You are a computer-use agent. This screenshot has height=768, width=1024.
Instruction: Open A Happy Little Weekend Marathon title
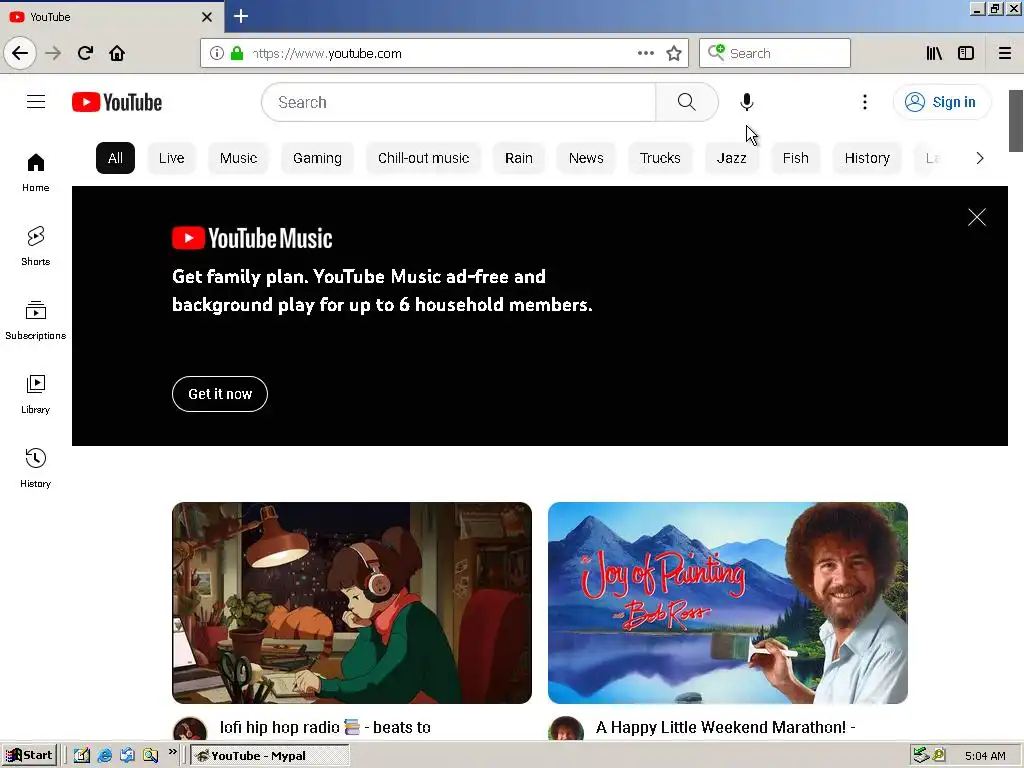726,728
